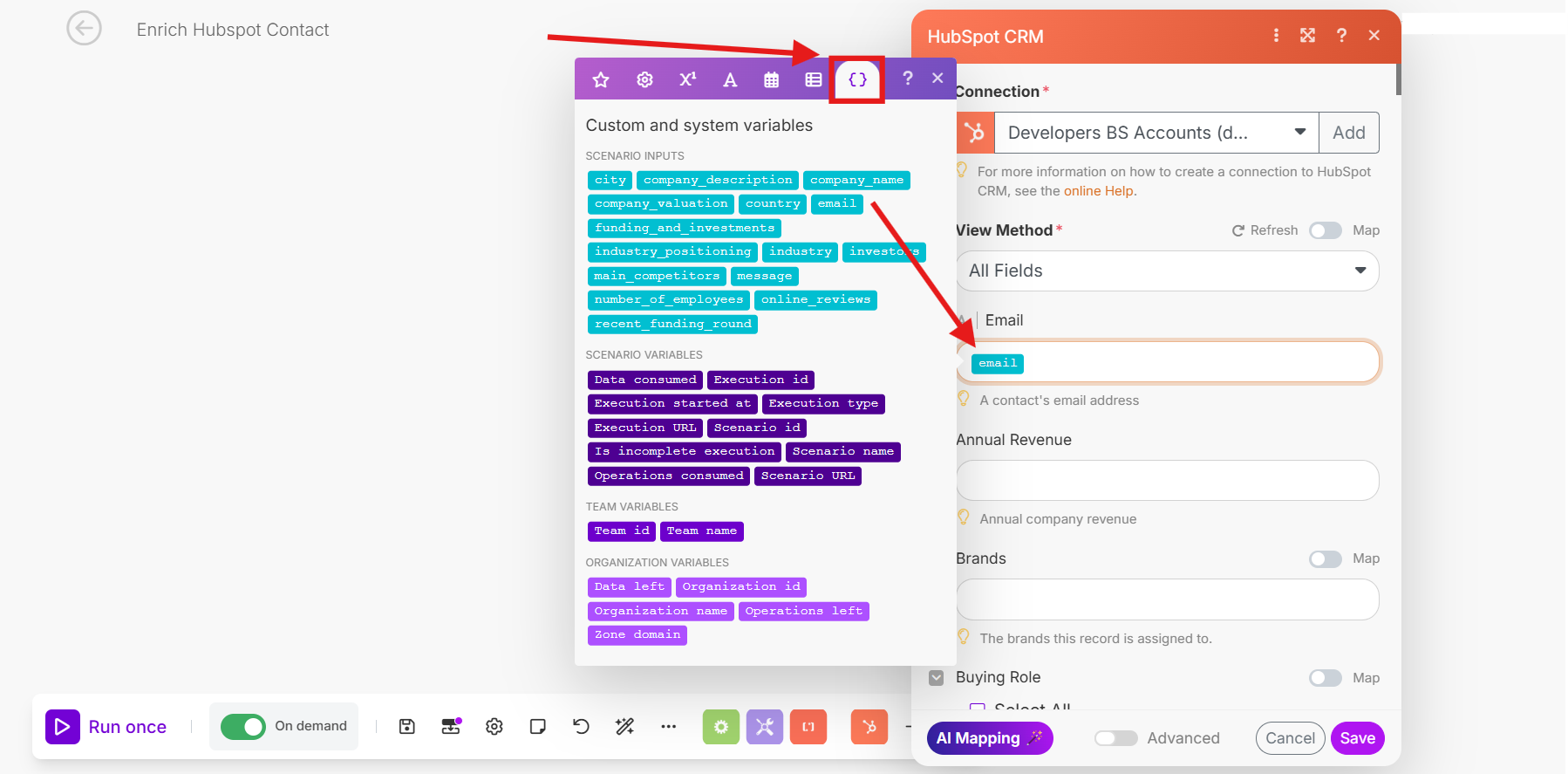
Task: Click the Brands input field
Action: pos(1168,599)
